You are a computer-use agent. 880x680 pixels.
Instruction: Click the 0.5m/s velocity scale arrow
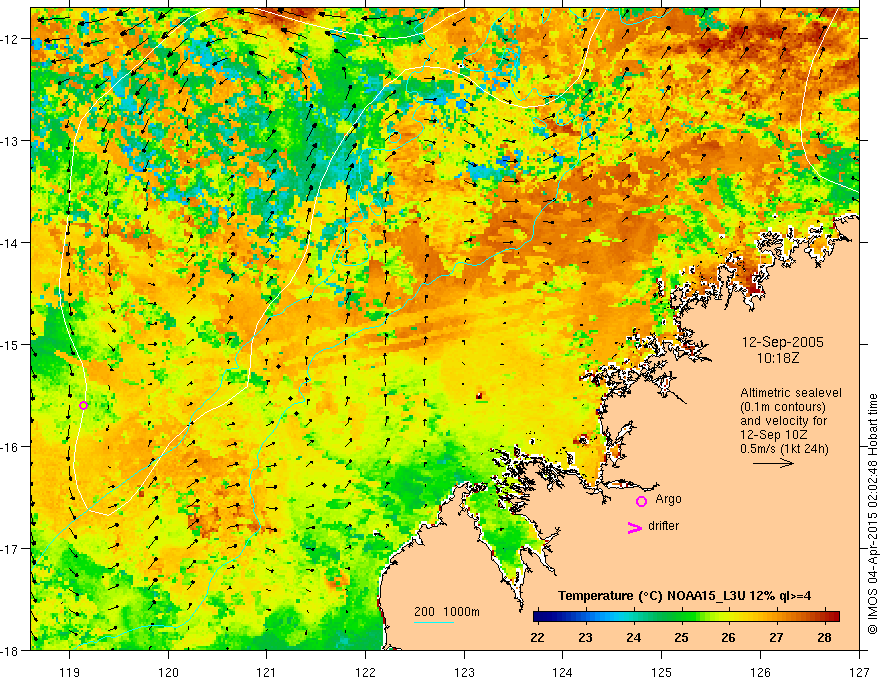773,463
